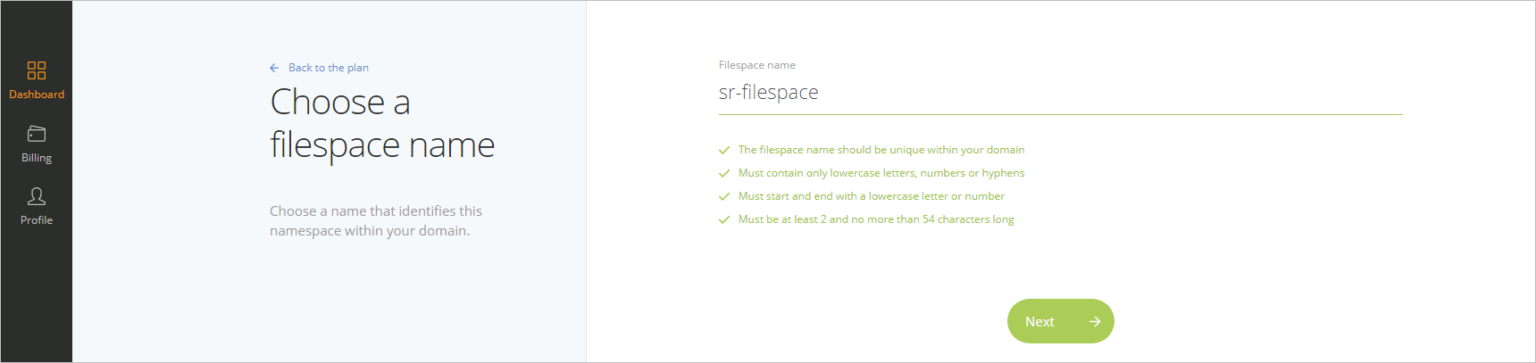Click checkmark for lowercase letters rule
The width and height of the screenshot is (1536, 363).
pos(724,173)
